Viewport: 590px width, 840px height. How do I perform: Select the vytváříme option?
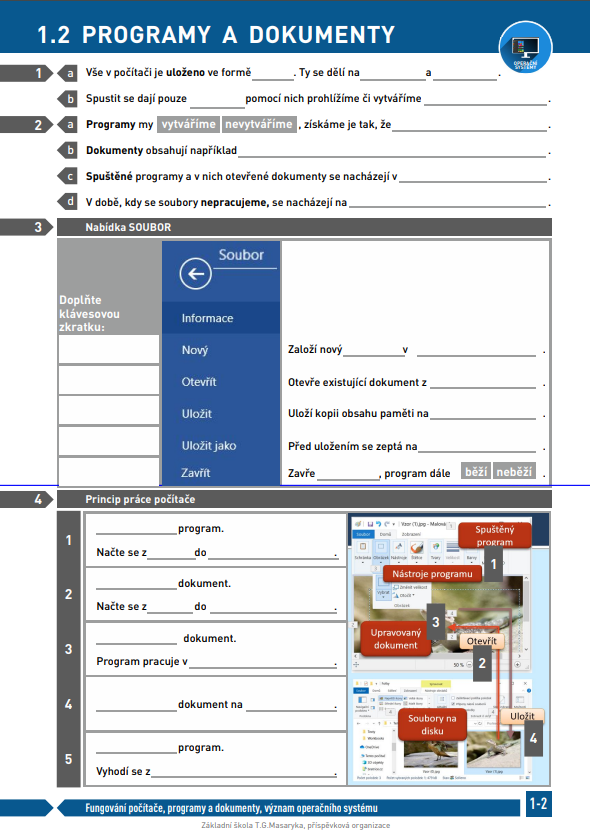[x=188, y=124]
